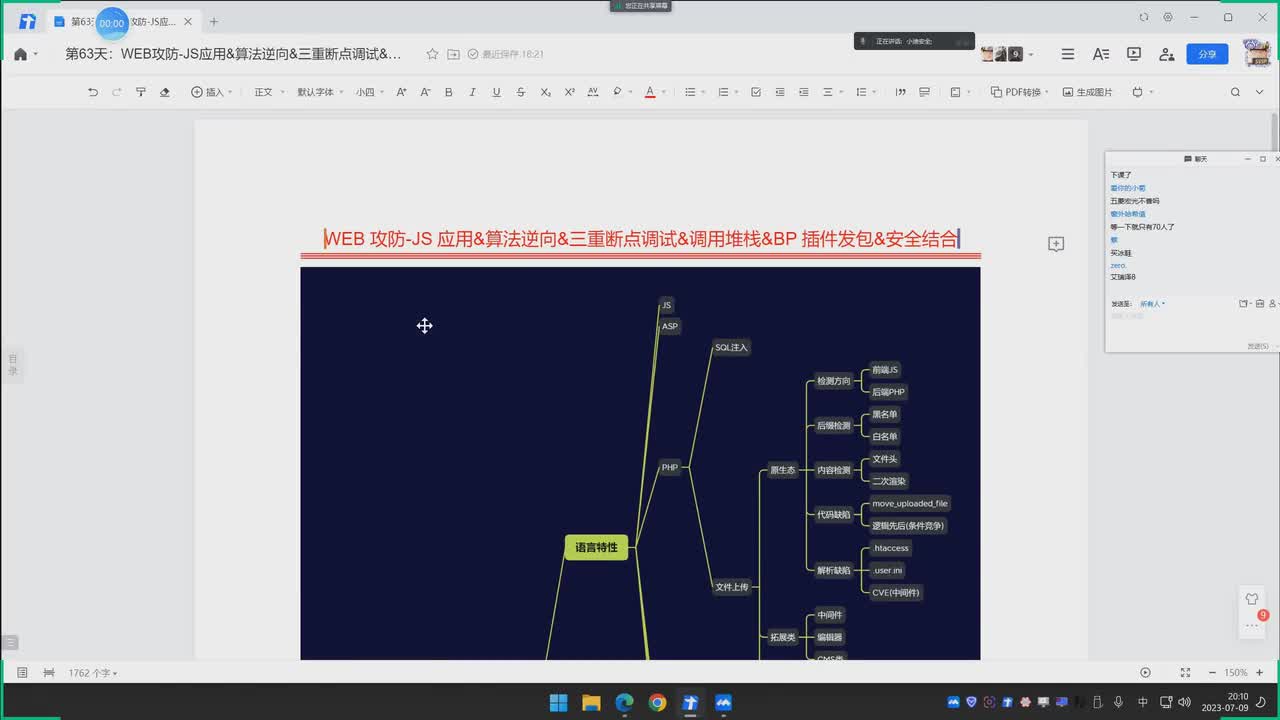Click the chat message input field

(1190, 325)
